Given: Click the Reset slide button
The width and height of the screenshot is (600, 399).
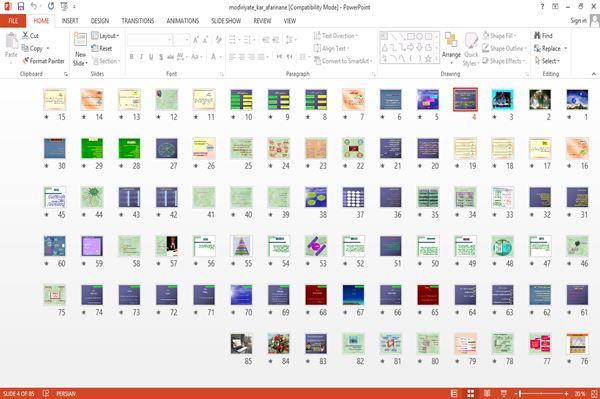Looking at the screenshot, I should pyautogui.click(x=102, y=48).
